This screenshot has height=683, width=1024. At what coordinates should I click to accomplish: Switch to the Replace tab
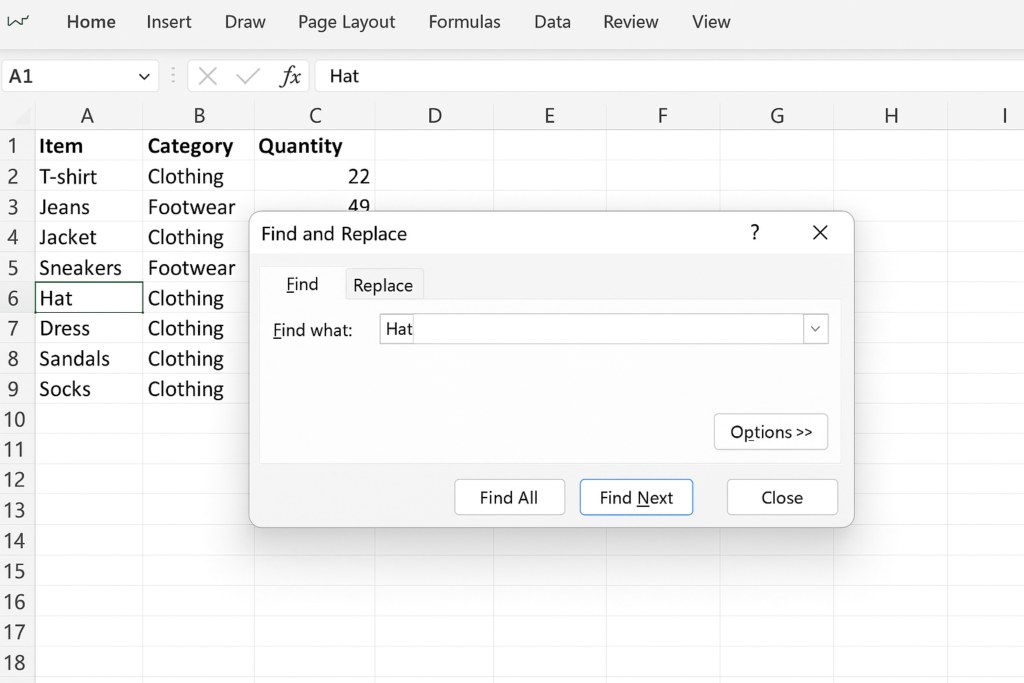point(383,285)
